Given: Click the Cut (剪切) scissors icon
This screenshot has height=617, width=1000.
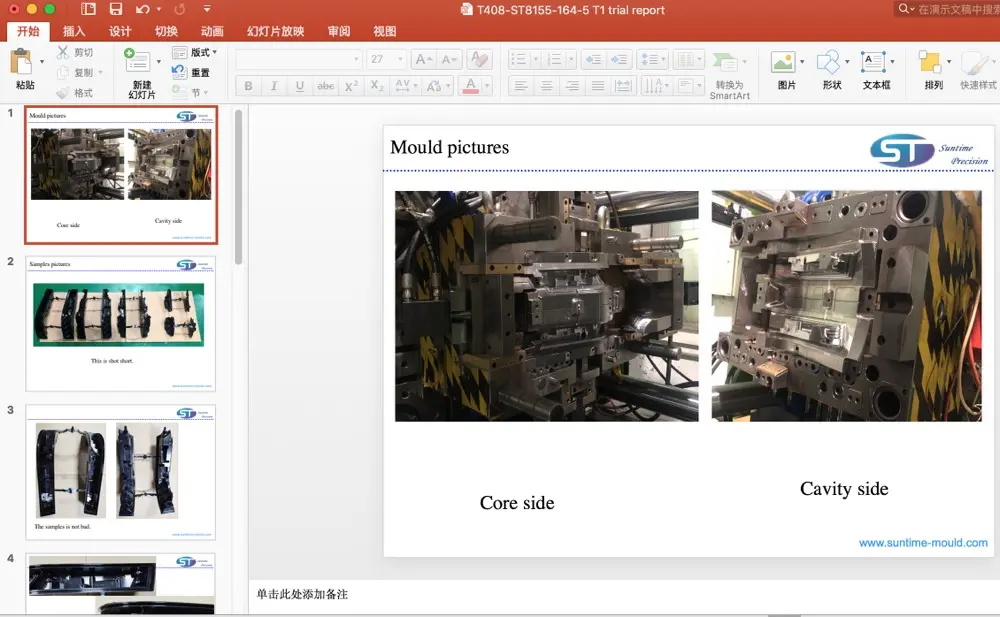Looking at the screenshot, I should pyautogui.click(x=64, y=52).
